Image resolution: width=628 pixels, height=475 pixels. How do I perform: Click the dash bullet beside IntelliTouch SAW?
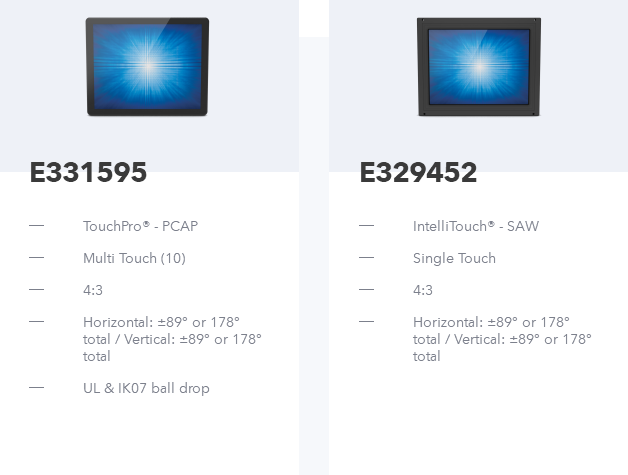(x=366, y=225)
